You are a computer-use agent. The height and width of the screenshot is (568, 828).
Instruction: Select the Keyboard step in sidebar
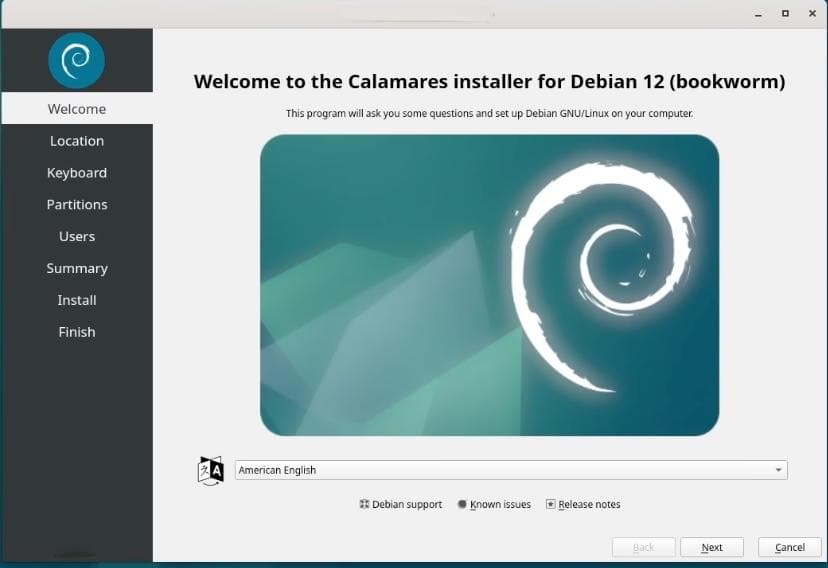[77, 173]
